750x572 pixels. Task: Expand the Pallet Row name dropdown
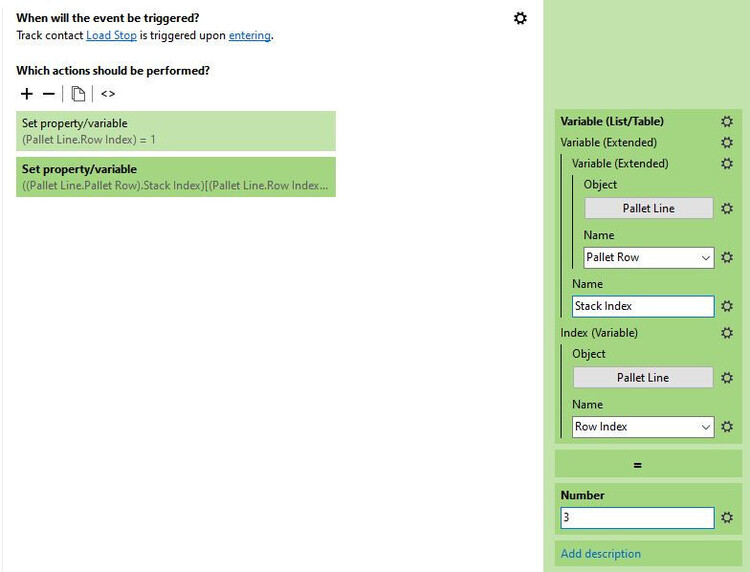click(x=706, y=257)
